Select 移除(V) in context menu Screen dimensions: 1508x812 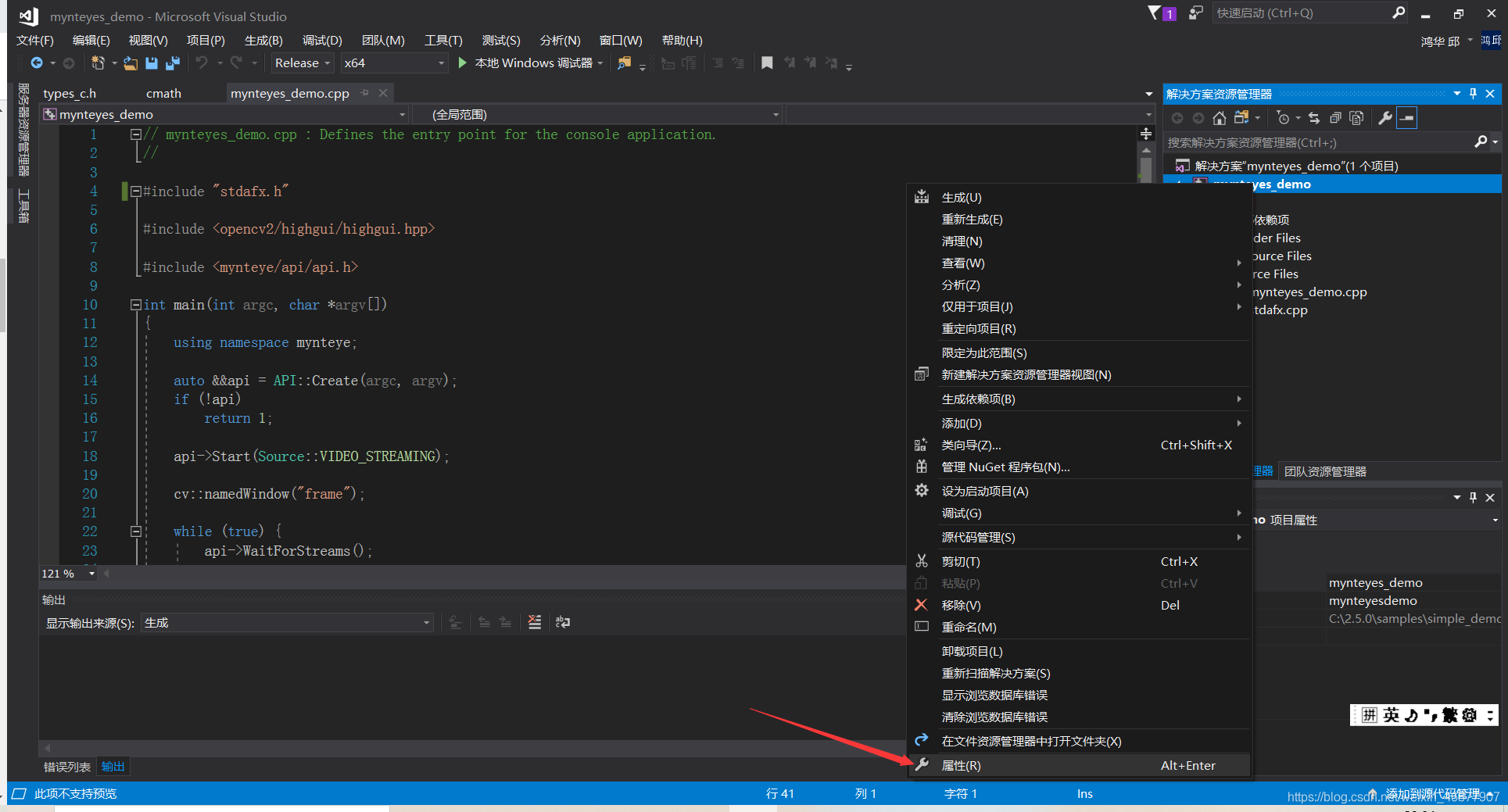[x=1078, y=606]
